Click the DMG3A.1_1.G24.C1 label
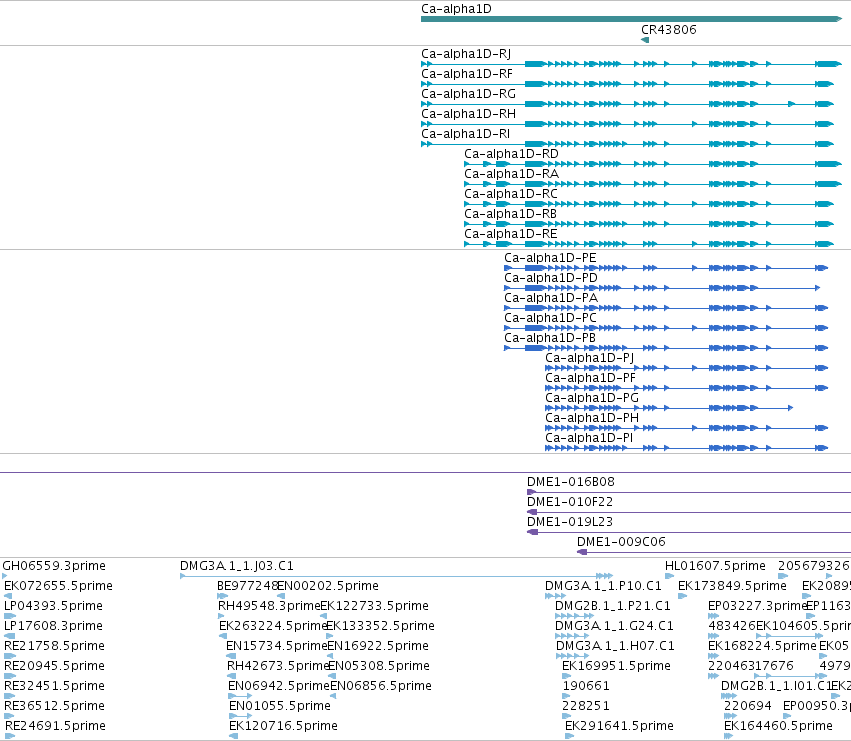 click(614, 626)
